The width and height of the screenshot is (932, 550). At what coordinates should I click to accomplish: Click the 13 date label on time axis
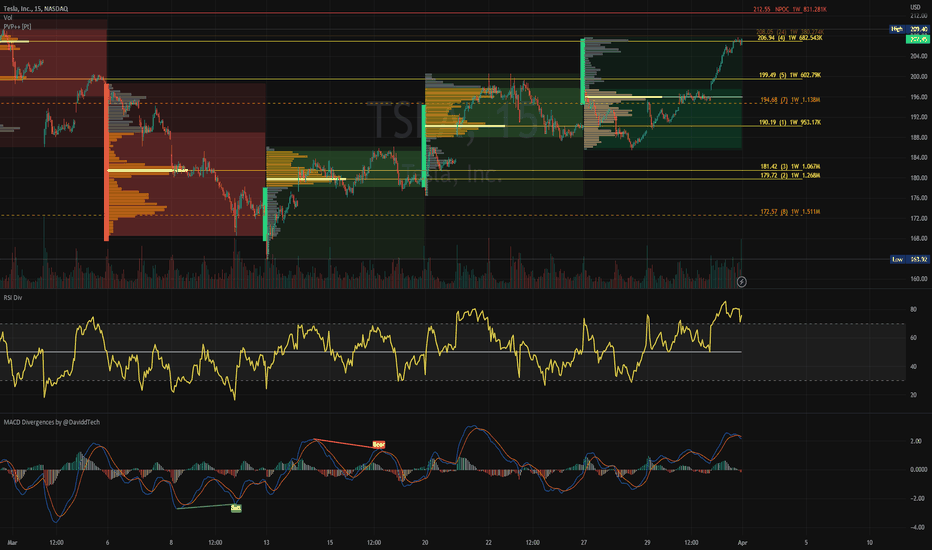(266, 543)
